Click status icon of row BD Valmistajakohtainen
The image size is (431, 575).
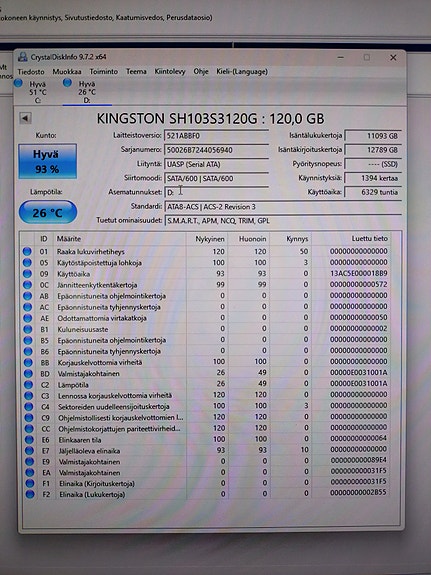[x=28, y=373]
